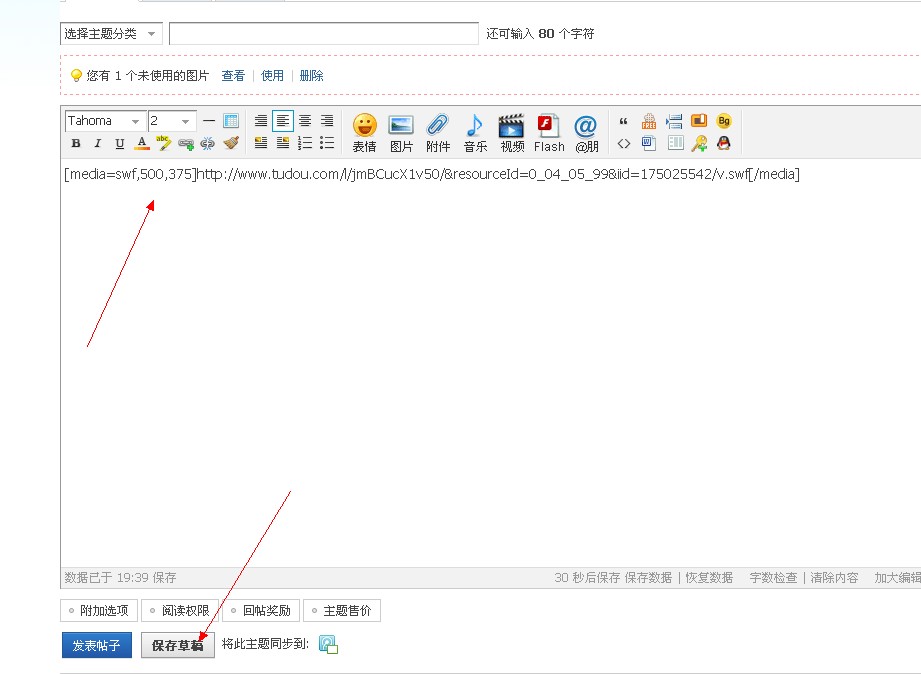Click the attachment (附件) paperclip icon
921x674 pixels.
pyautogui.click(x=438, y=131)
